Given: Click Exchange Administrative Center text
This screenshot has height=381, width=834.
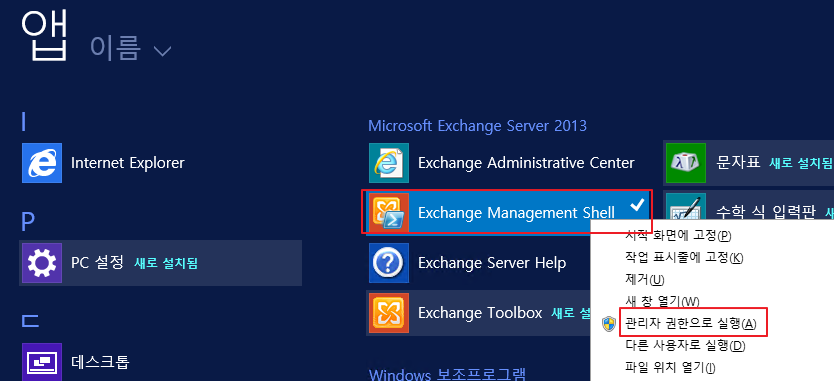Looking at the screenshot, I should (x=526, y=163).
